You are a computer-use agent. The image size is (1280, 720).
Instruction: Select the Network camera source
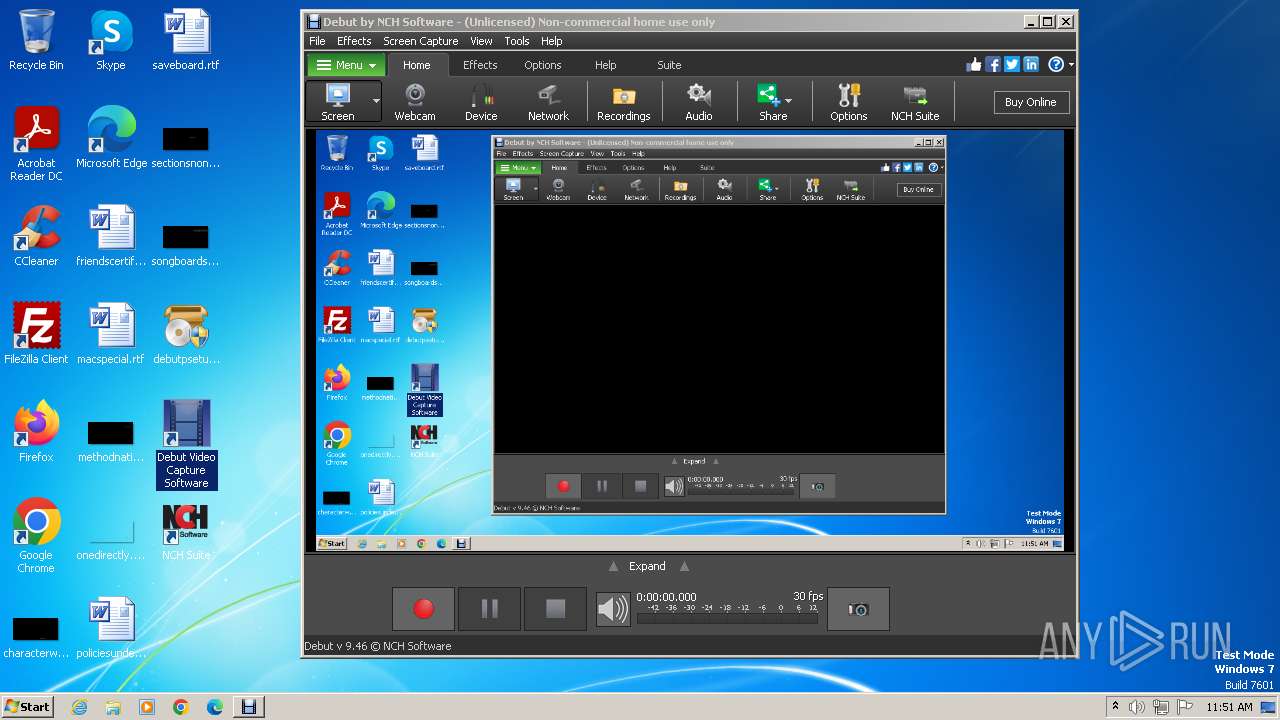pos(548,102)
